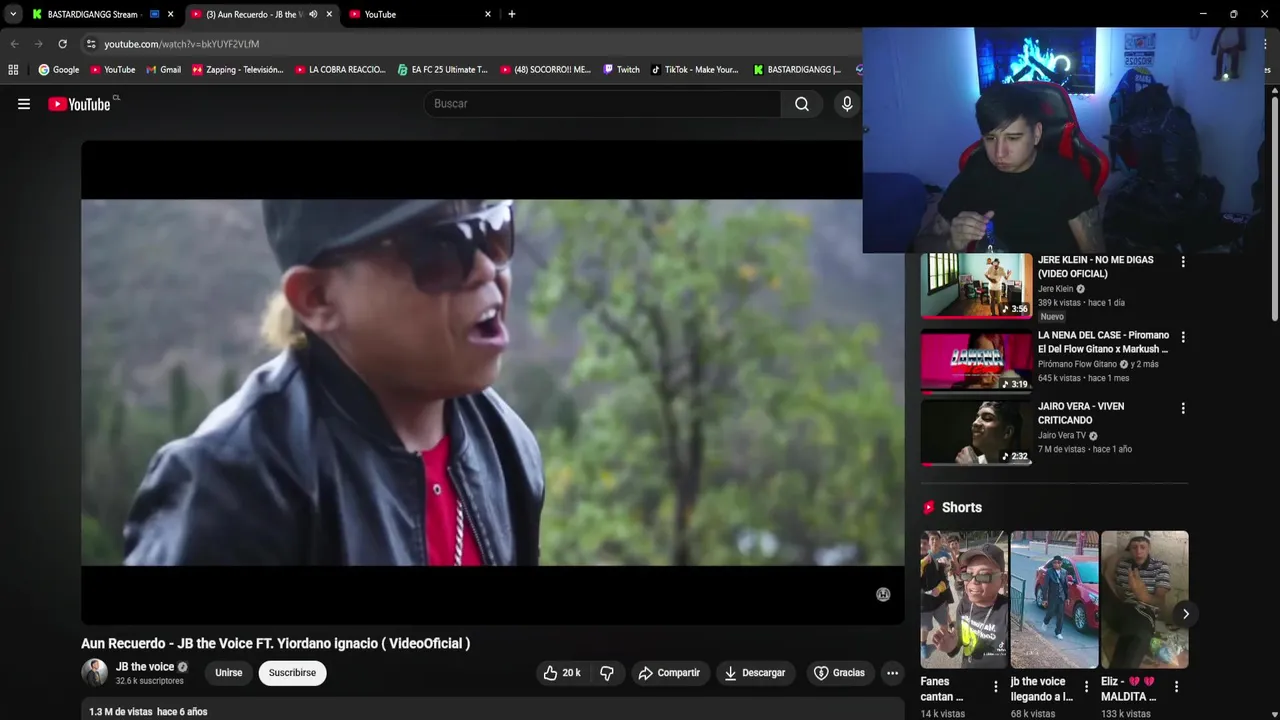The width and height of the screenshot is (1280, 720).
Task: Open the YouTube hamburger guide menu
Action: (x=24, y=104)
